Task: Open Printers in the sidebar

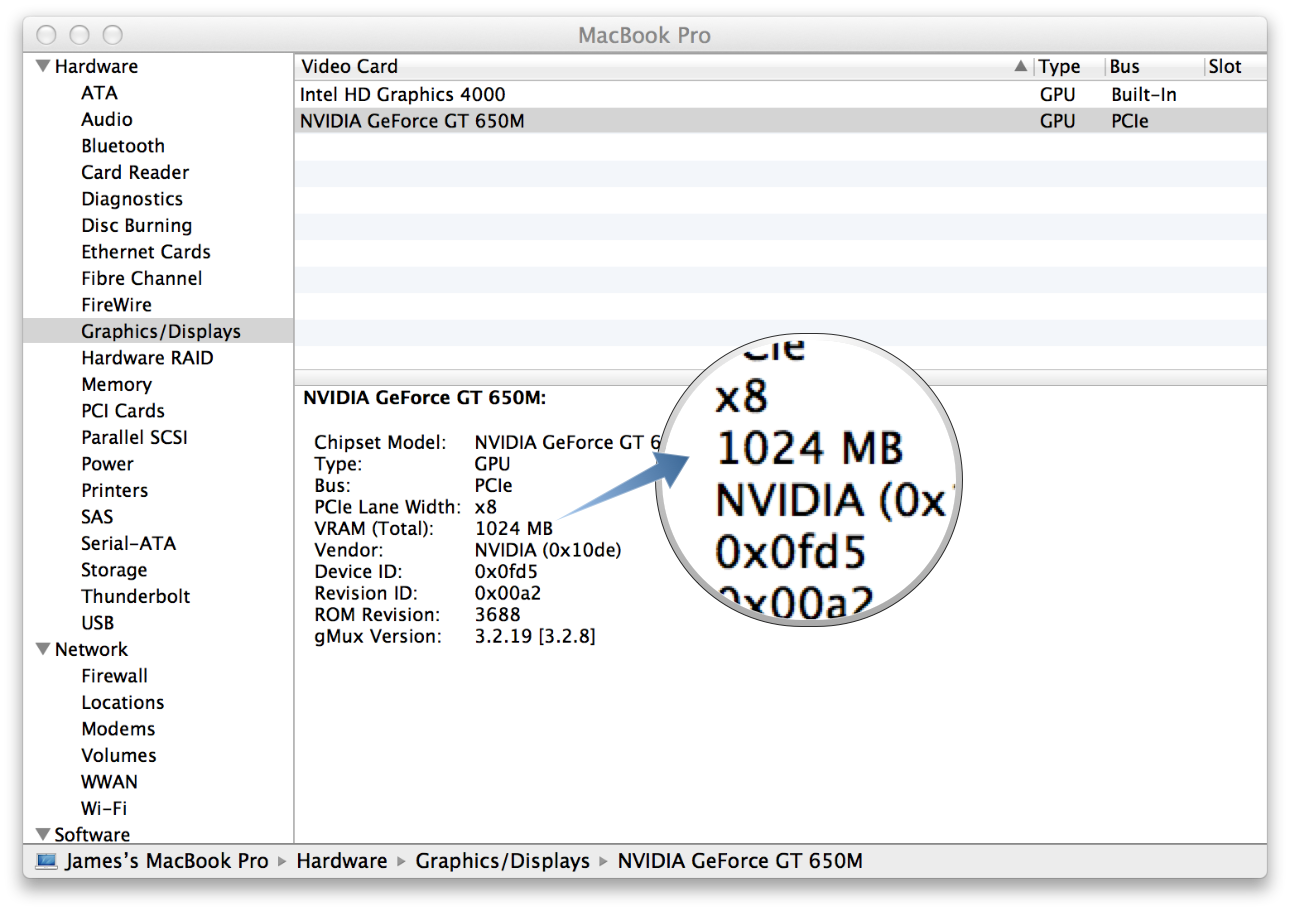Action: point(115,490)
